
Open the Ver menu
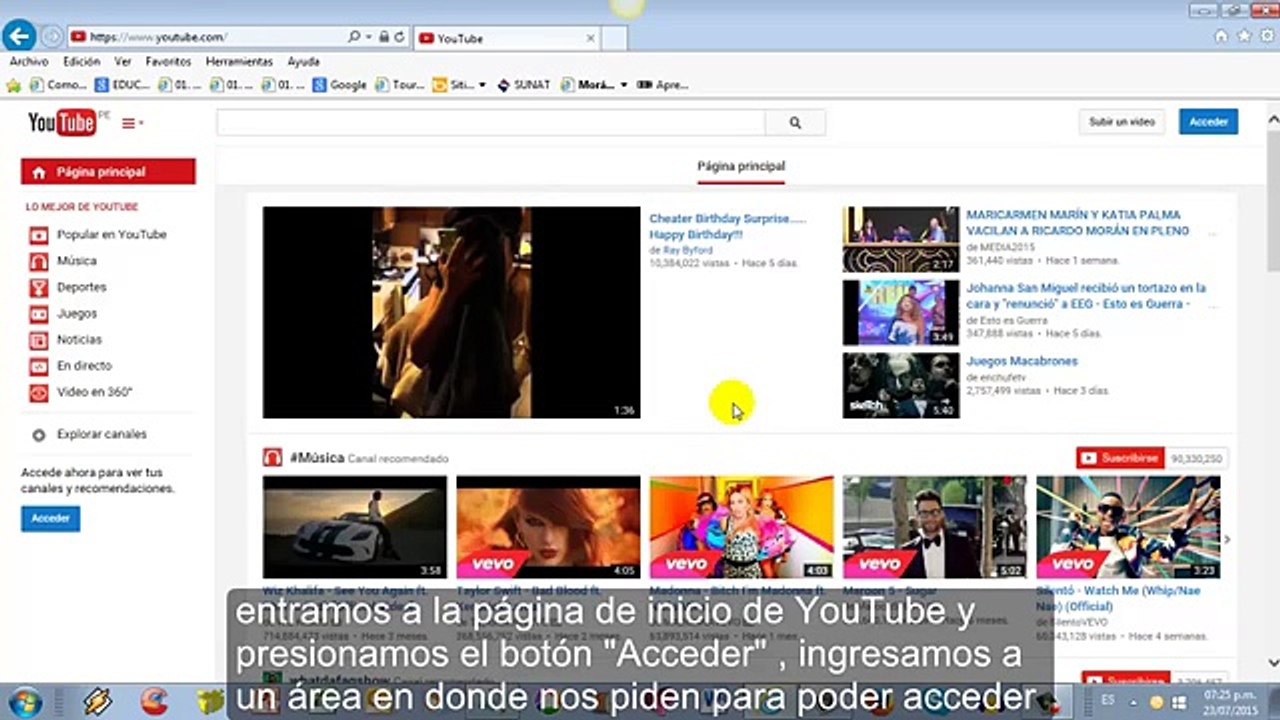click(122, 61)
